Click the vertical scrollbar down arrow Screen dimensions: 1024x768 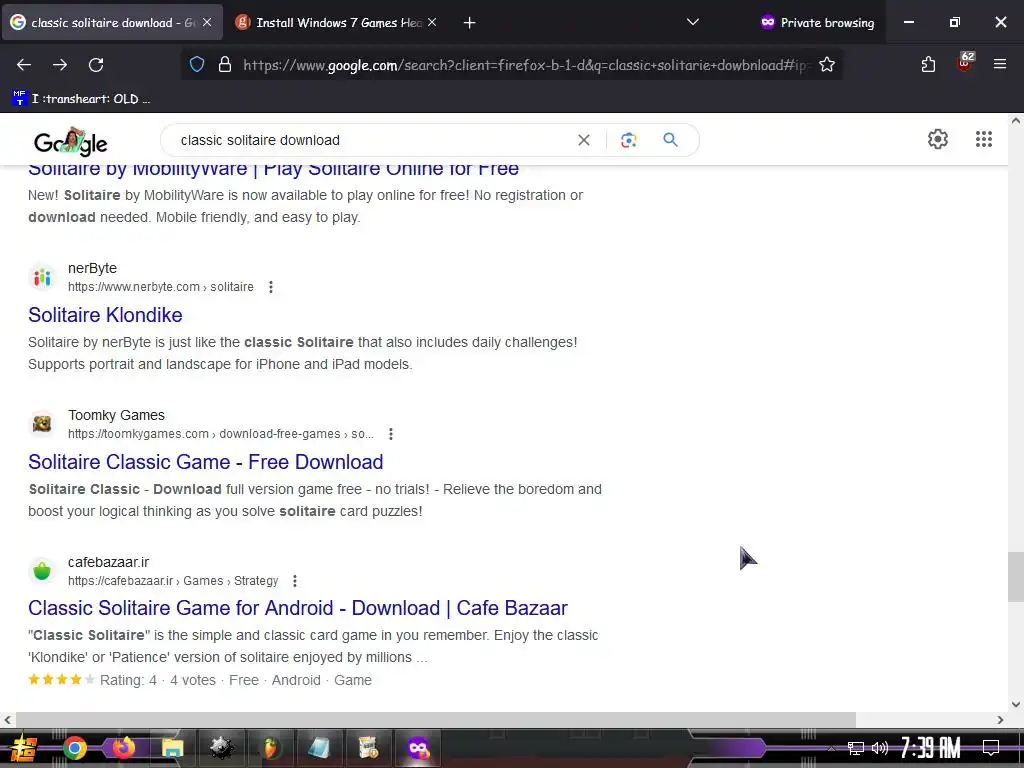(x=1015, y=704)
